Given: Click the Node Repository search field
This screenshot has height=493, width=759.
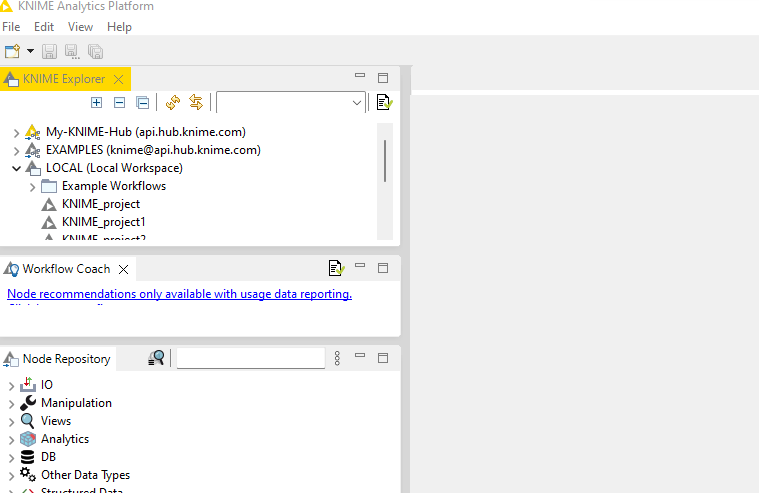Looking at the screenshot, I should pos(251,358).
